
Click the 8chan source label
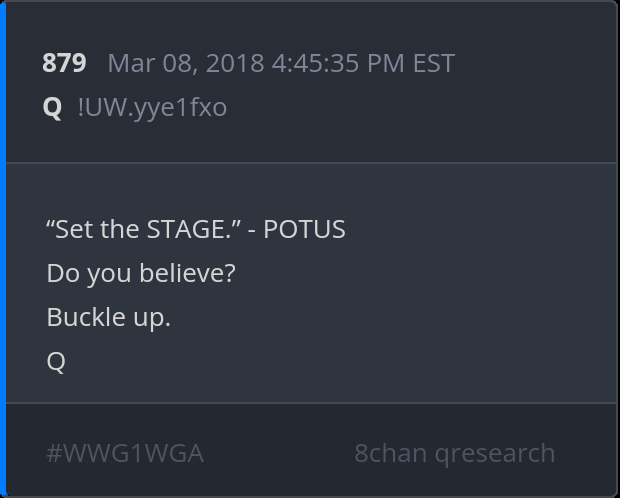tap(390, 453)
